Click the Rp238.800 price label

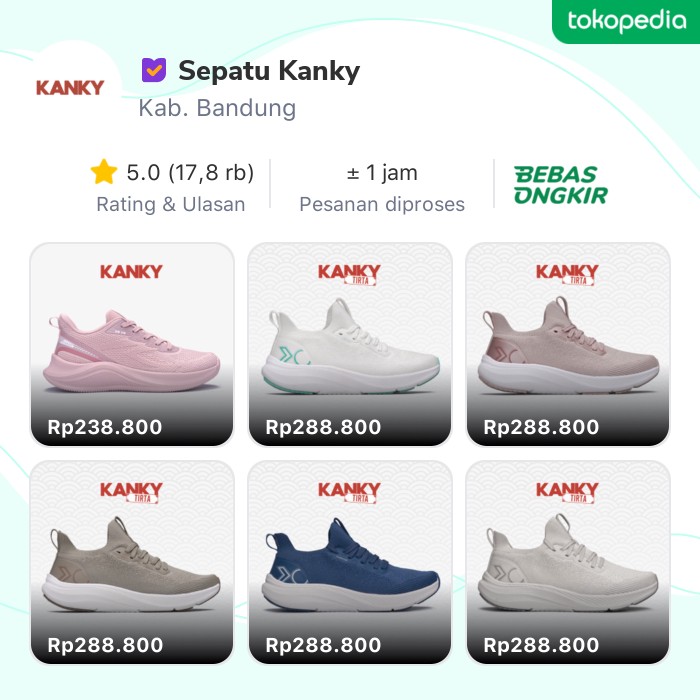coord(105,427)
